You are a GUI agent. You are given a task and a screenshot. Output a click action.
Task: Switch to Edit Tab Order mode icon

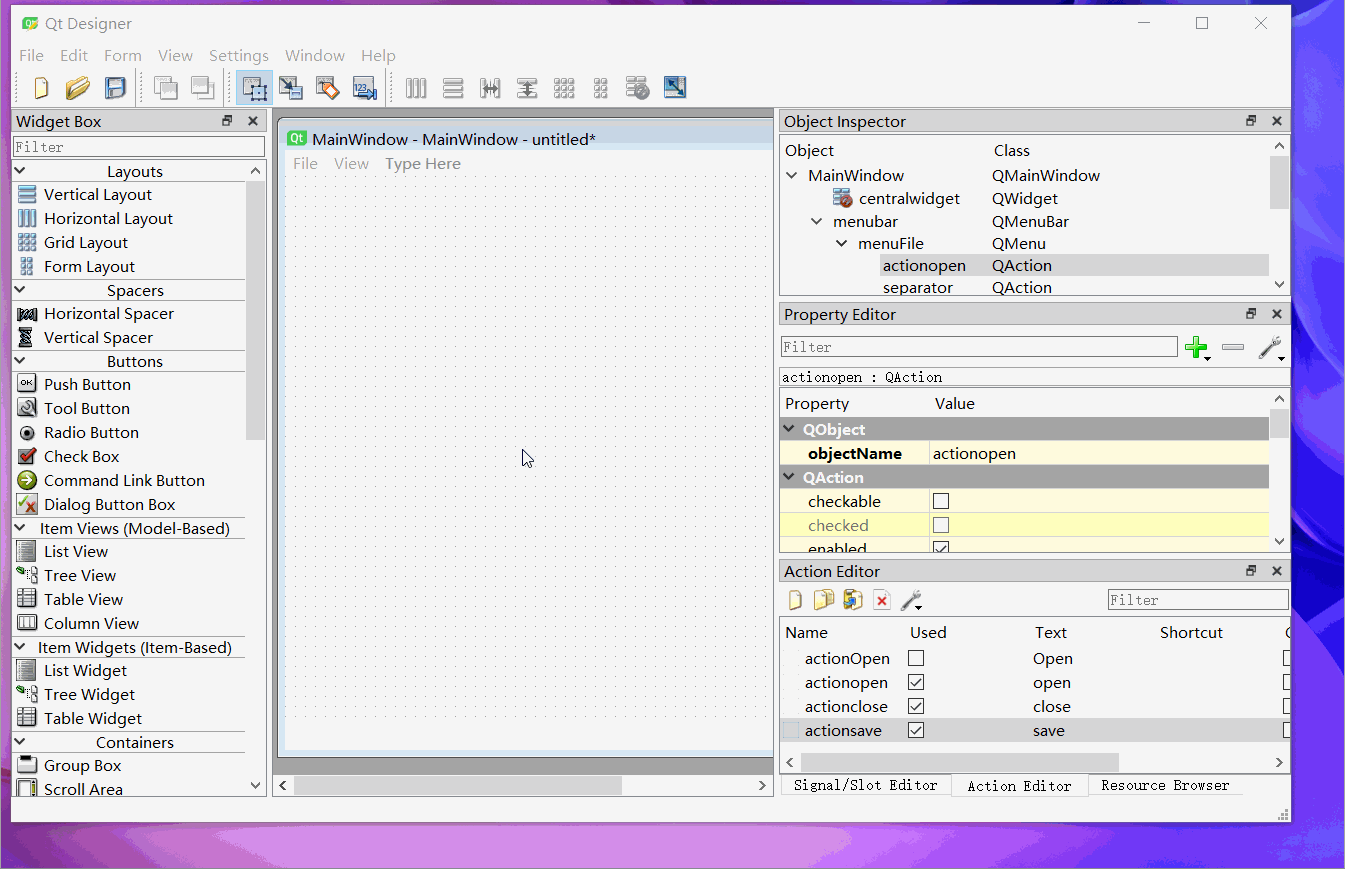coord(364,88)
